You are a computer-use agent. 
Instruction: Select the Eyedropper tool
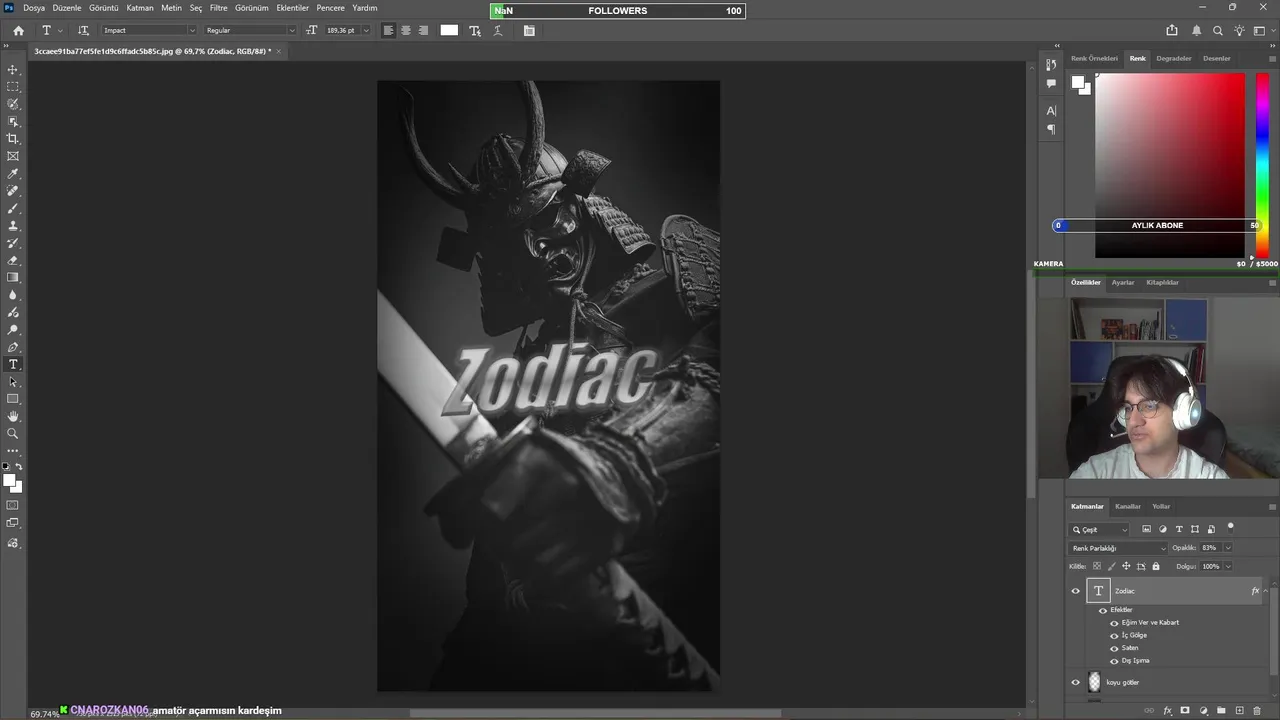[13, 174]
